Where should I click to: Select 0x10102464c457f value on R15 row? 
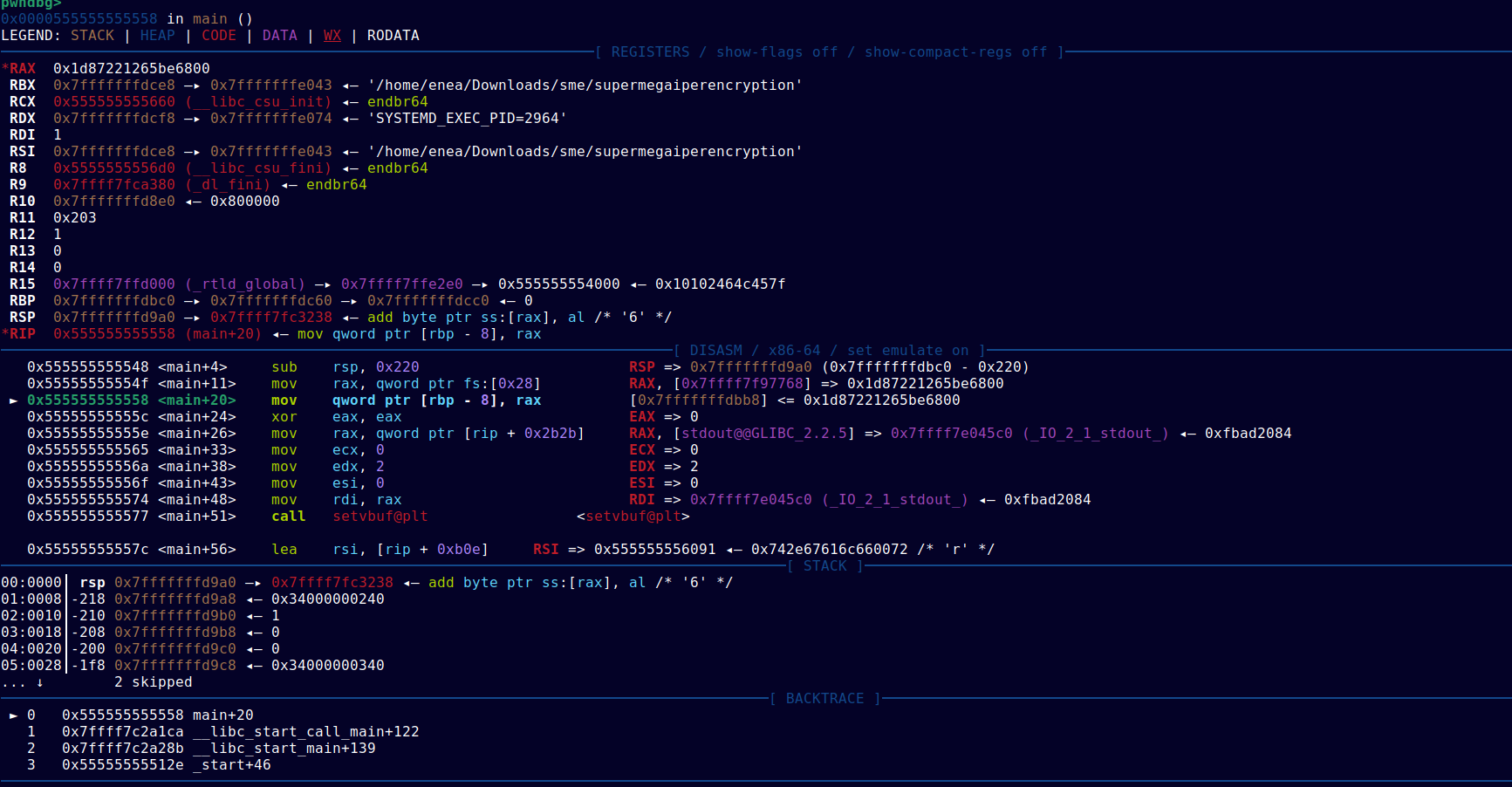pos(721,284)
